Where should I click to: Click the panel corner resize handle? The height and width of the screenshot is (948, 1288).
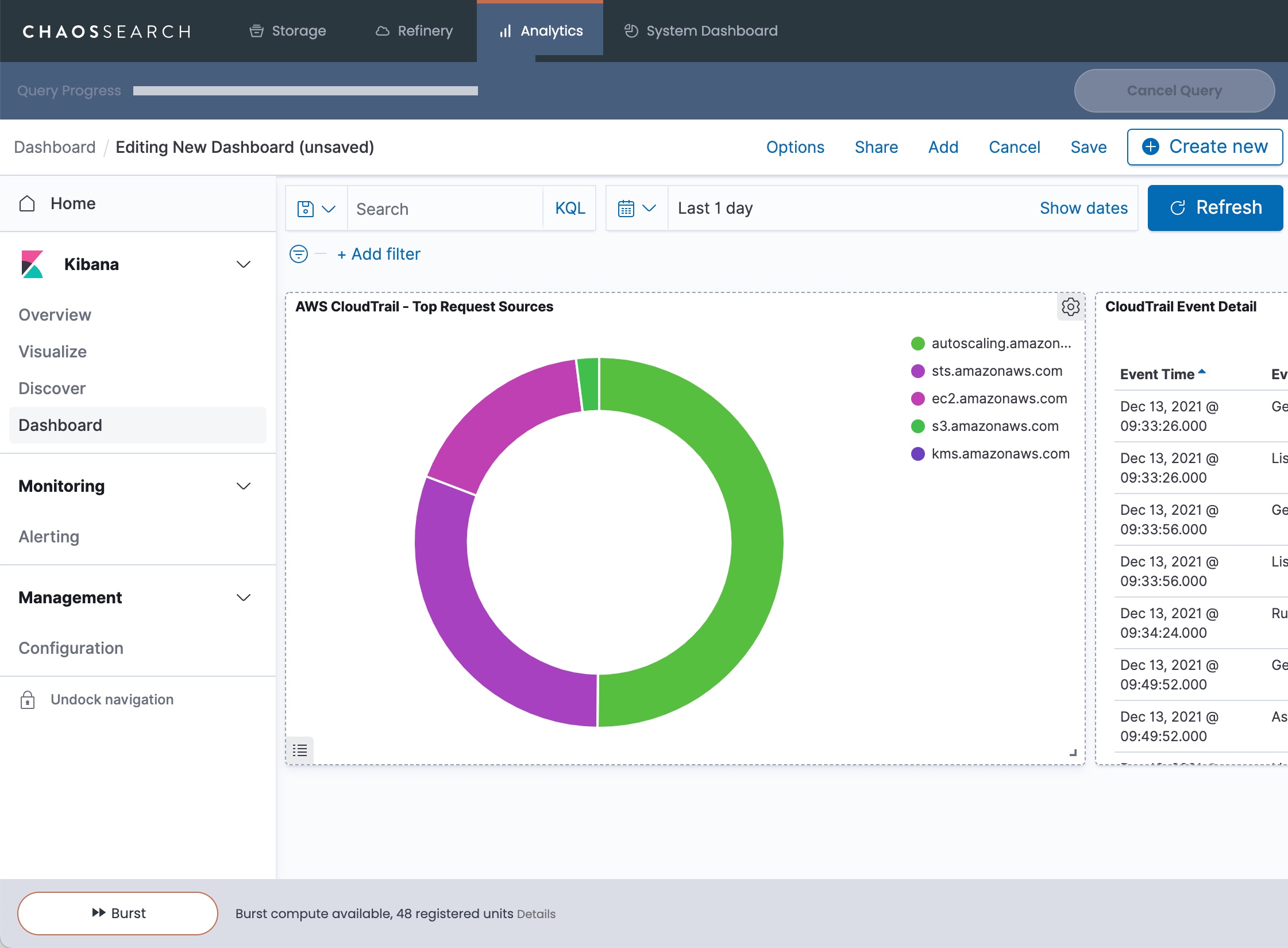point(1073,753)
